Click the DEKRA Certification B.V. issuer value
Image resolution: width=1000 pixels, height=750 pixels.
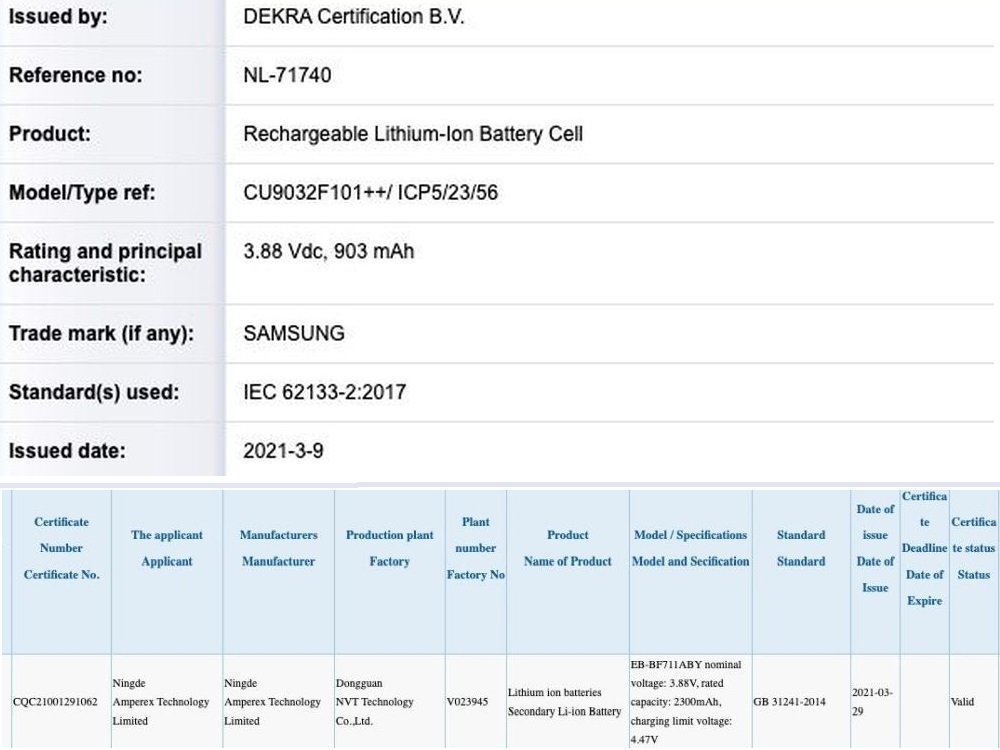click(354, 18)
